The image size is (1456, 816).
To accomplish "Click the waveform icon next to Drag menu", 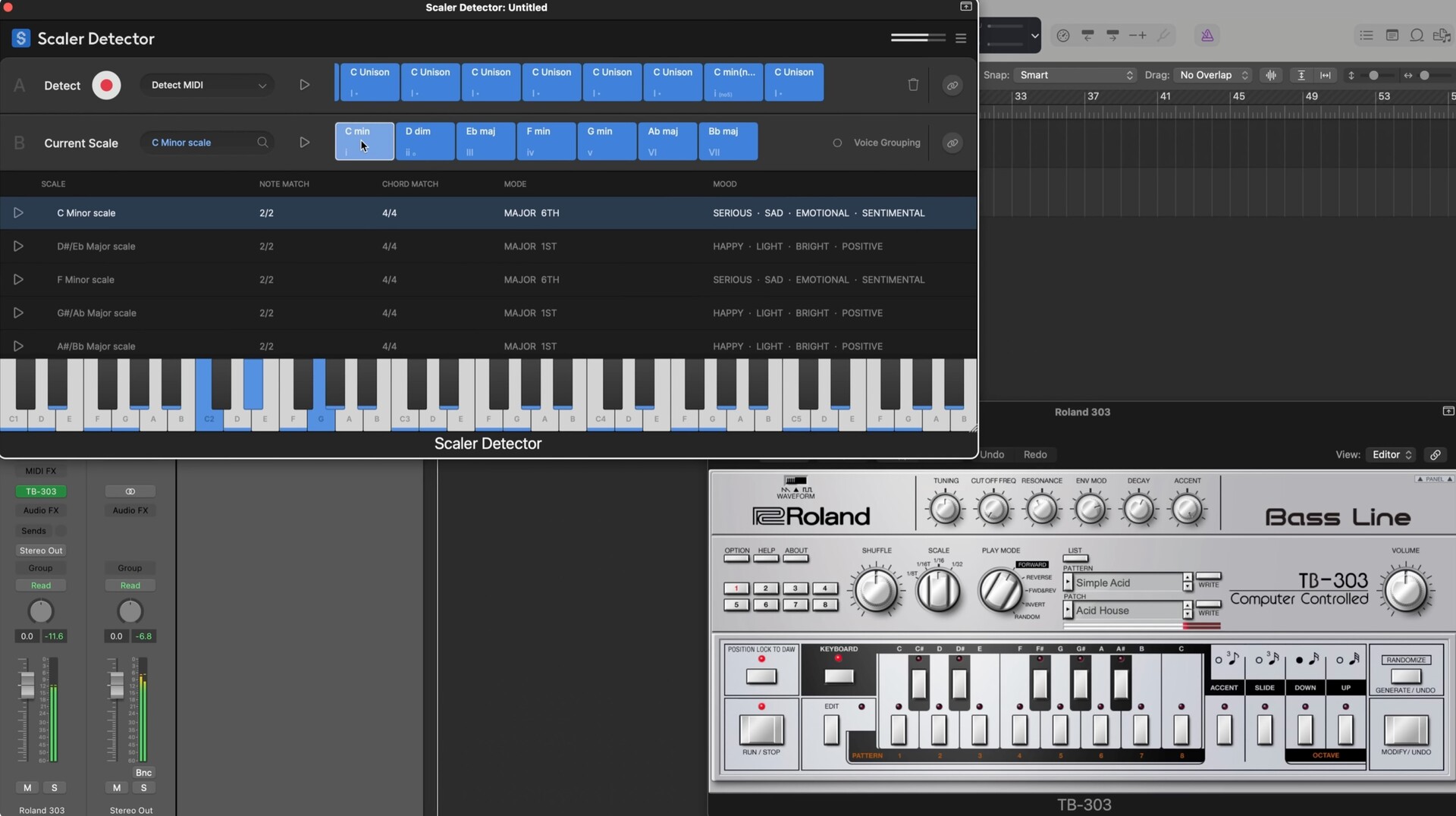I will [x=1271, y=75].
